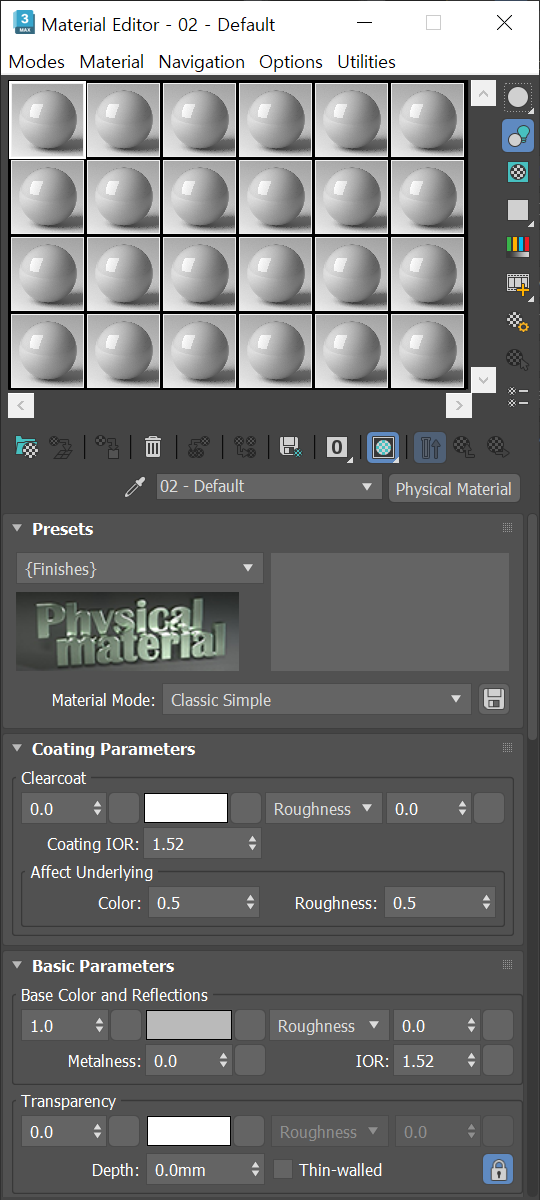Collapse the Basic Parameters rollout
The height and width of the screenshot is (1200, 540).
click(18, 966)
